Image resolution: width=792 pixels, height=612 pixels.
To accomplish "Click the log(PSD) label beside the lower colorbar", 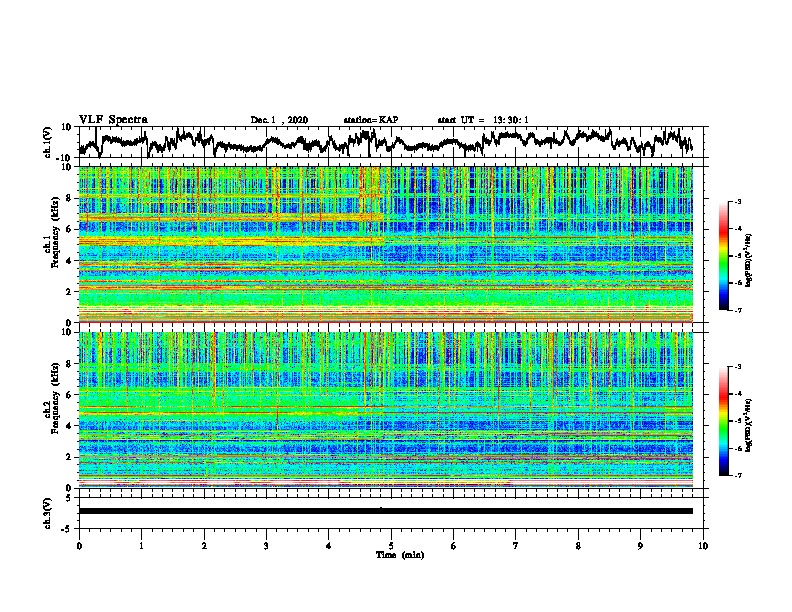I will click(x=748, y=425).
